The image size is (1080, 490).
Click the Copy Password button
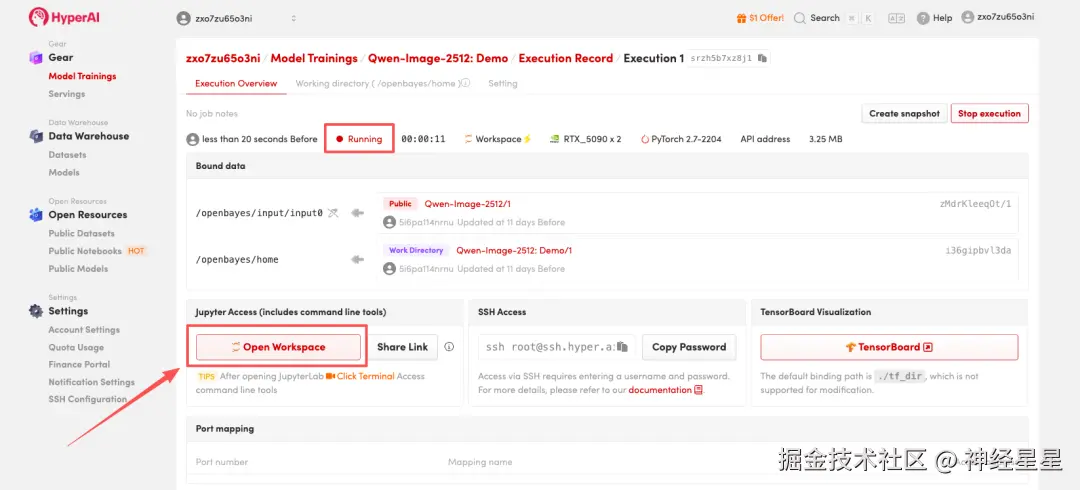[689, 347]
